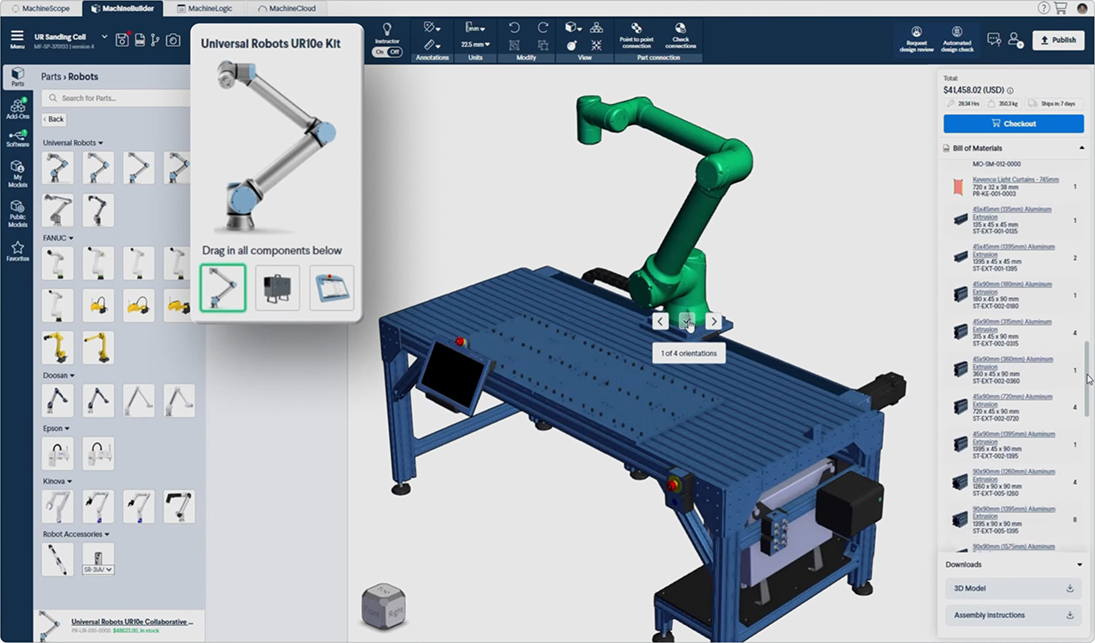Open the mm units dropdown
Viewport: 1095px width, 643px height.
(x=475, y=28)
